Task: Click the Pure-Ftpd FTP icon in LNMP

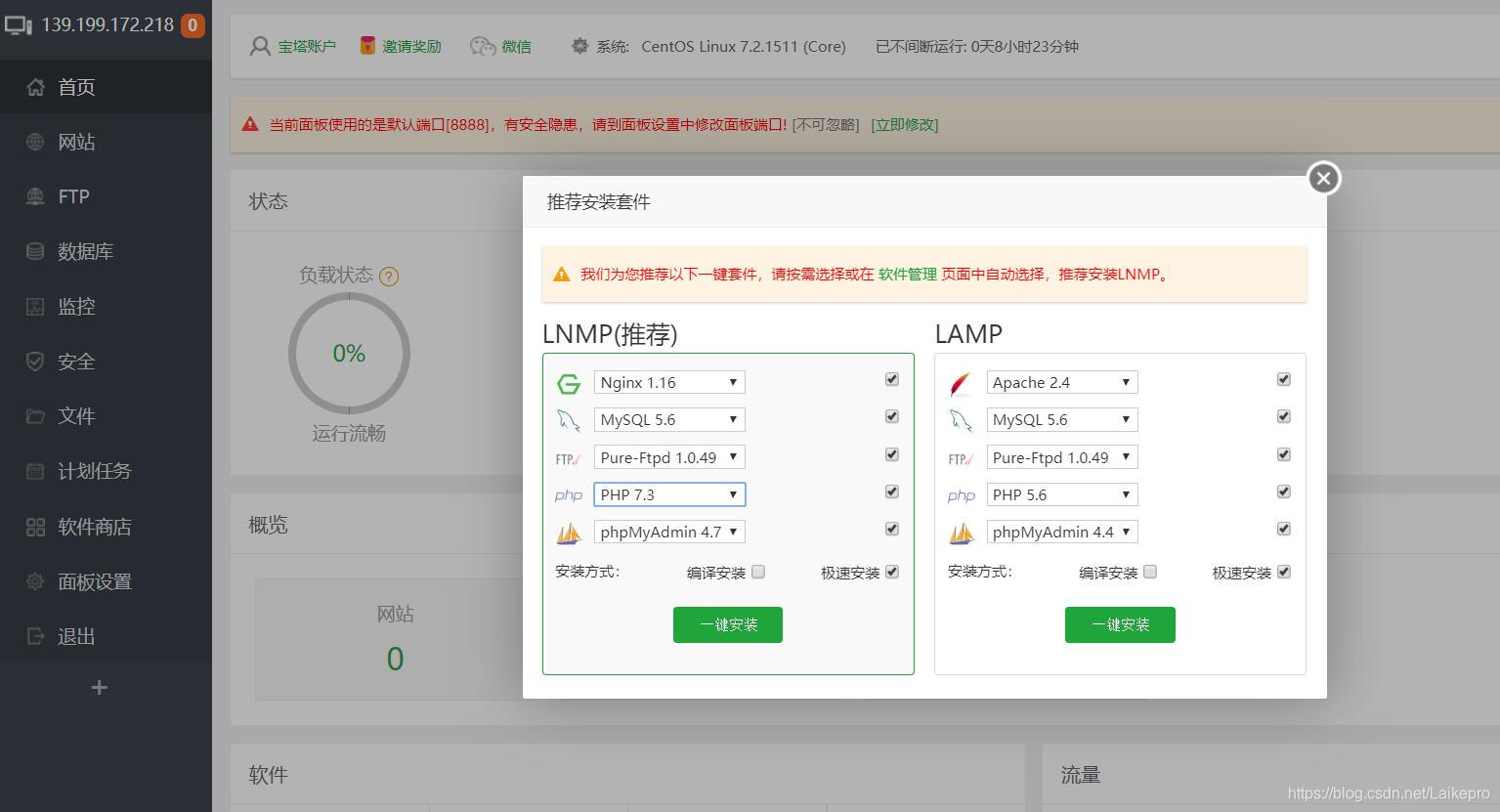Action: pyautogui.click(x=568, y=457)
